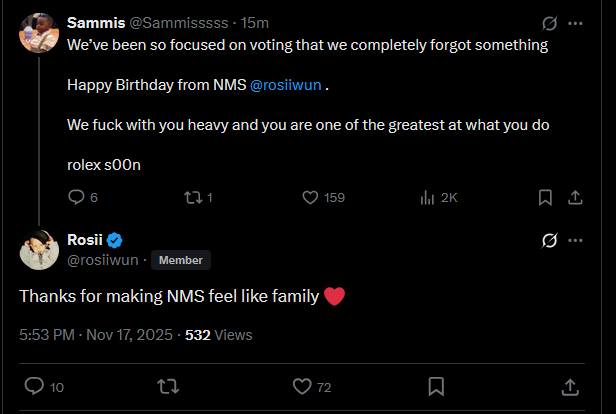
Task: Like Rosii's reply with 72 likes
Action: (x=302, y=386)
